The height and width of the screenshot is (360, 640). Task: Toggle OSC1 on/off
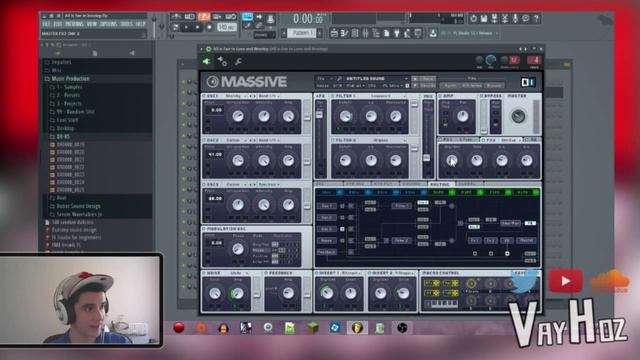point(204,96)
